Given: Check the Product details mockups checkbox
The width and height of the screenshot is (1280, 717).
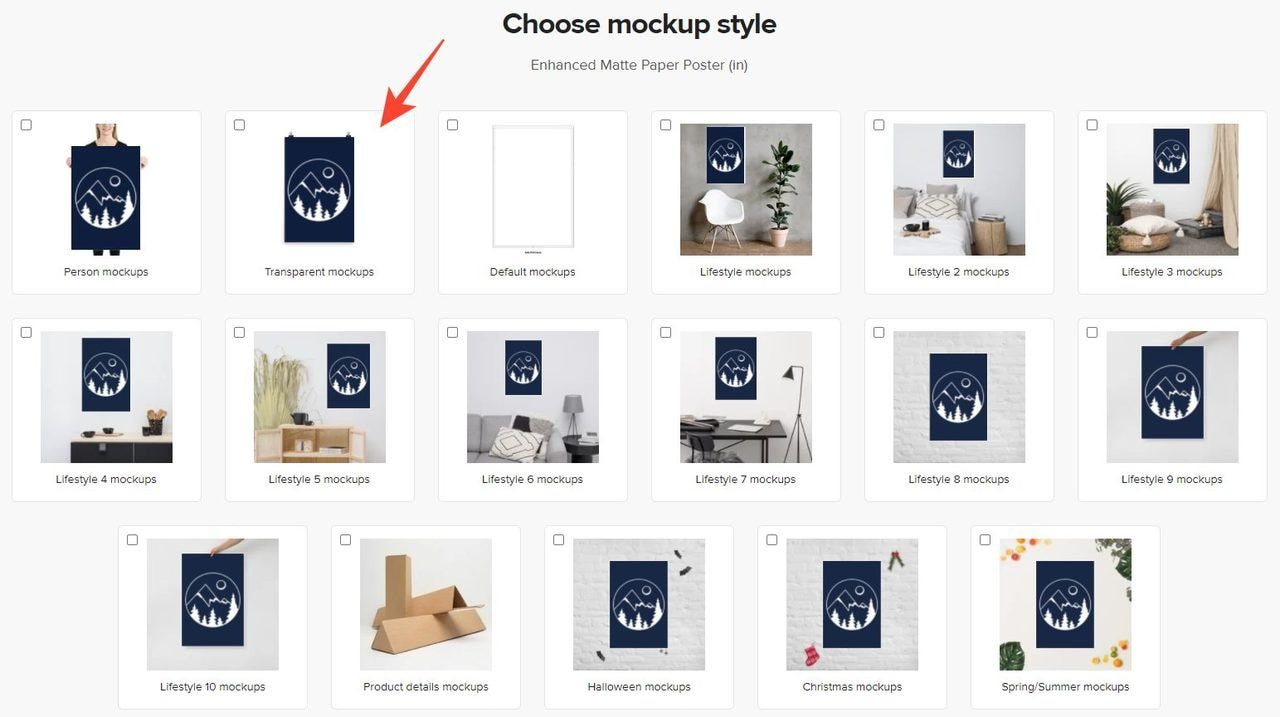Looking at the screenshot, I should point(345,540).
